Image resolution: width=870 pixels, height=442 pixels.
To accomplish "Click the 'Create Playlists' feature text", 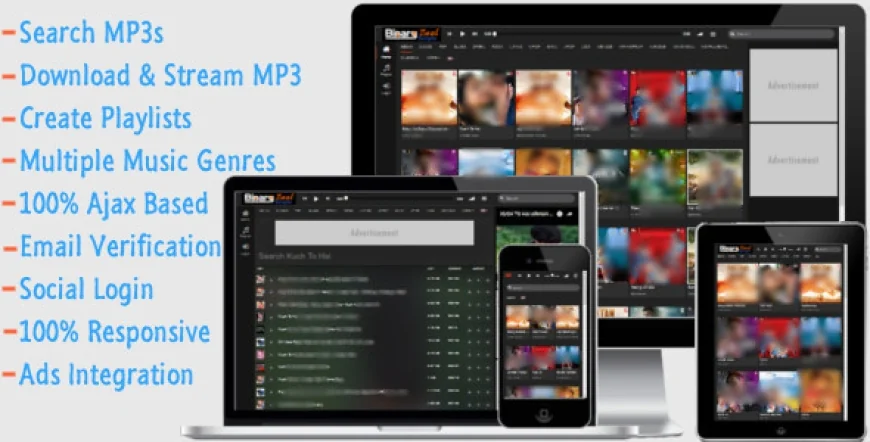I will click(x=105, y=118).
